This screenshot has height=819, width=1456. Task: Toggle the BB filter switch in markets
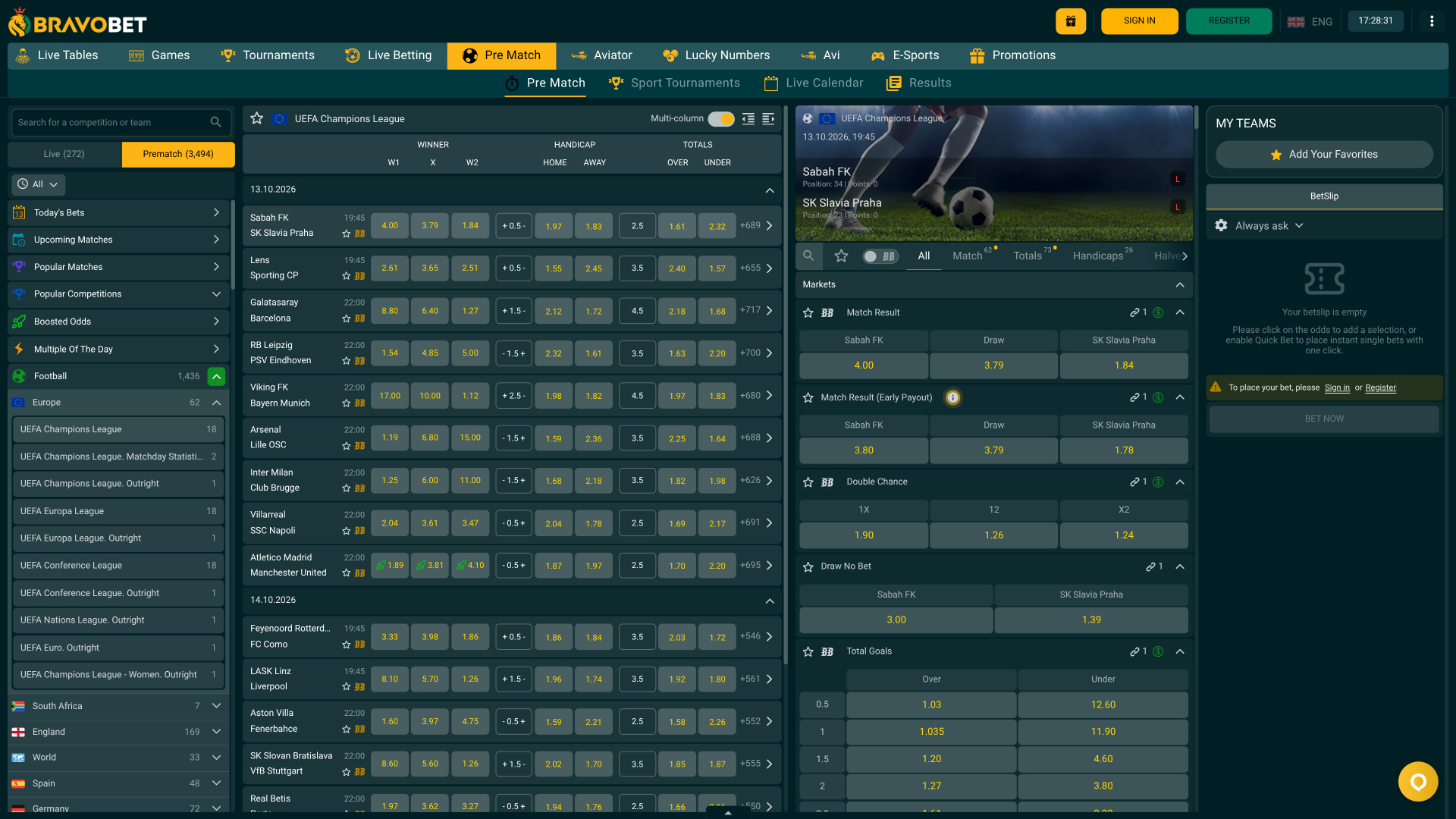click(880, 256)
